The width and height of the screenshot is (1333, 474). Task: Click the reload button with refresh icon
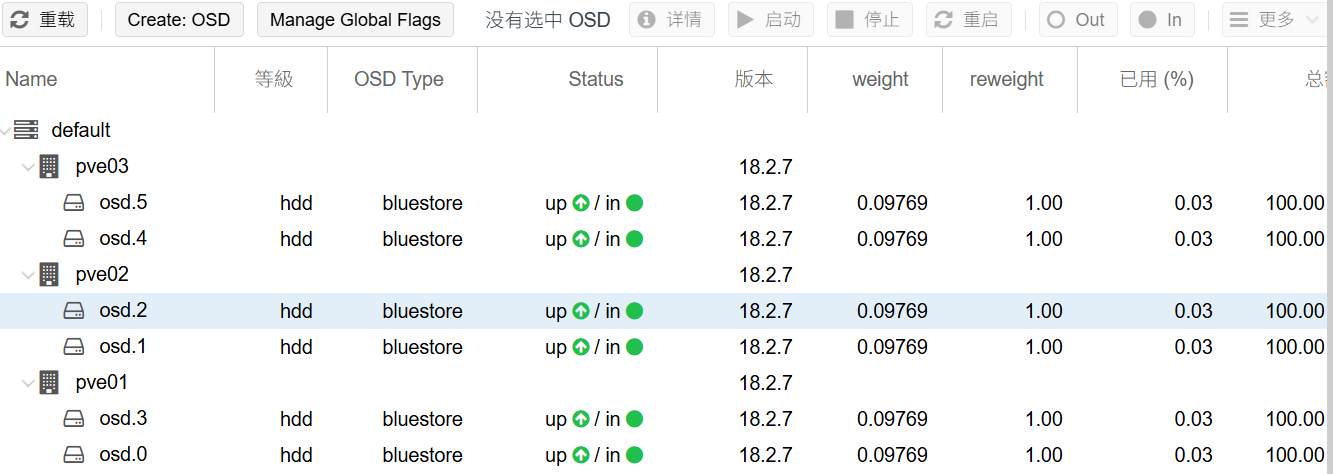45,20
